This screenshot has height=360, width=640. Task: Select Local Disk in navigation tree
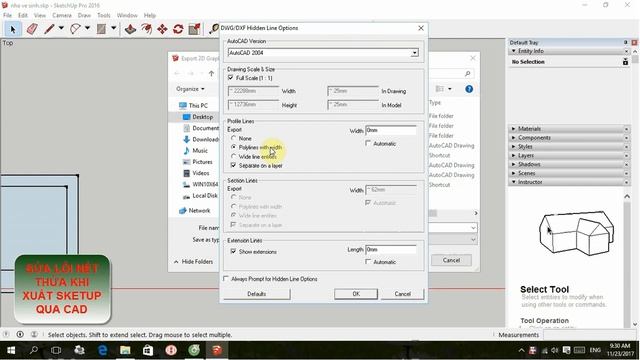point(200,196)
